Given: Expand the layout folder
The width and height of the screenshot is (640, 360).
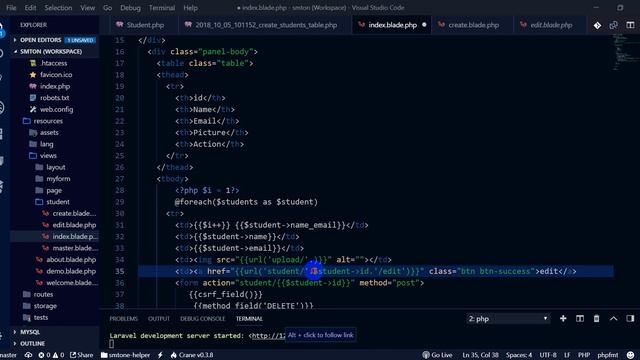Looking at the screenshot, I should coord(56,167).
